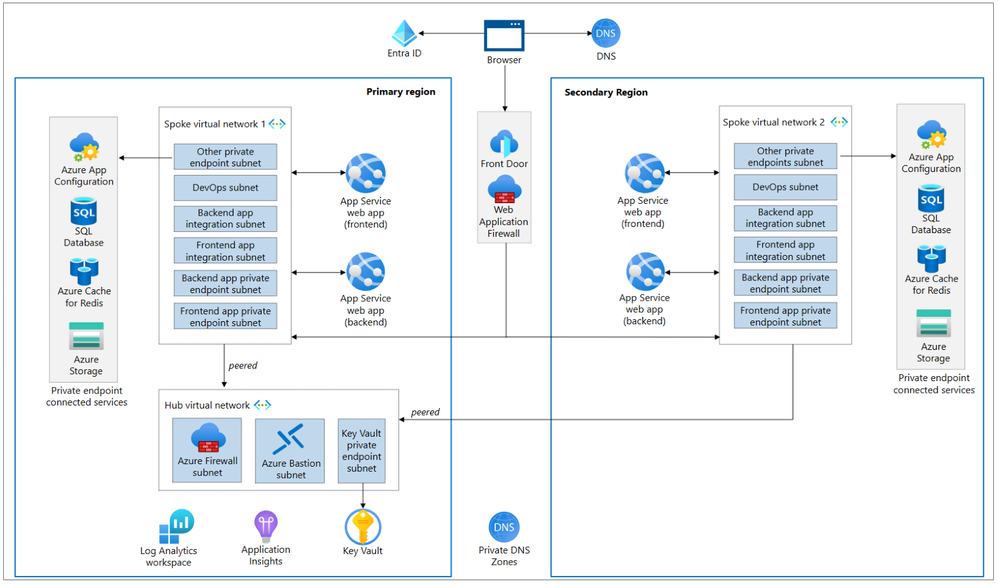Click the "Hub virtual network" title
999x588 pixels.
207,405
